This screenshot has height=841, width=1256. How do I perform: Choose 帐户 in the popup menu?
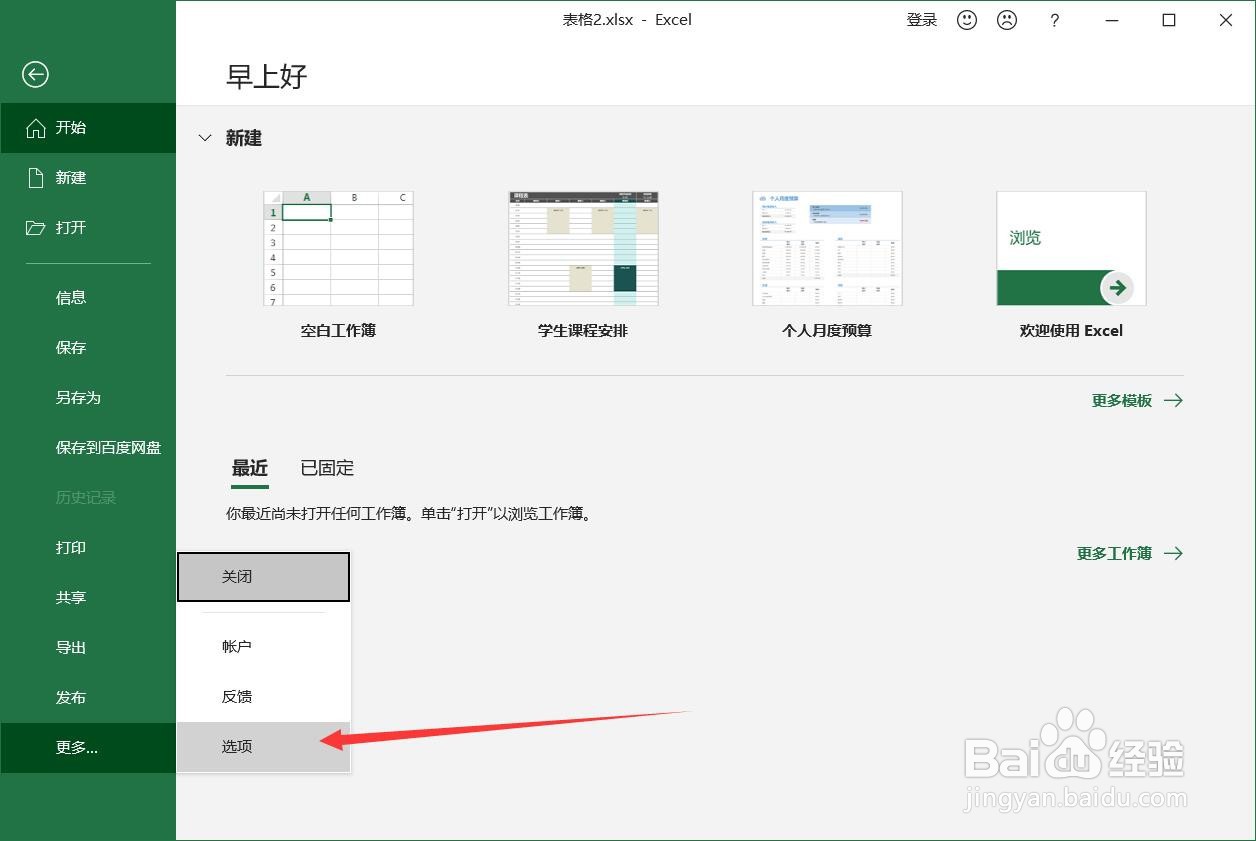click(x=264, y=647)
